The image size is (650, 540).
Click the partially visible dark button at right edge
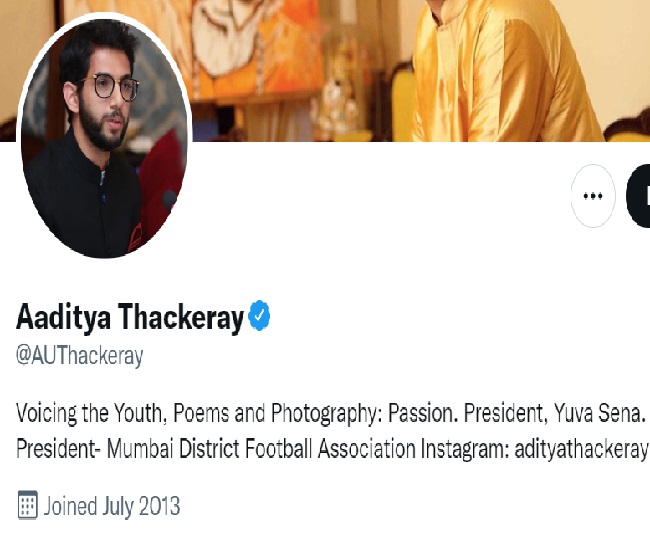click(638, 195)
